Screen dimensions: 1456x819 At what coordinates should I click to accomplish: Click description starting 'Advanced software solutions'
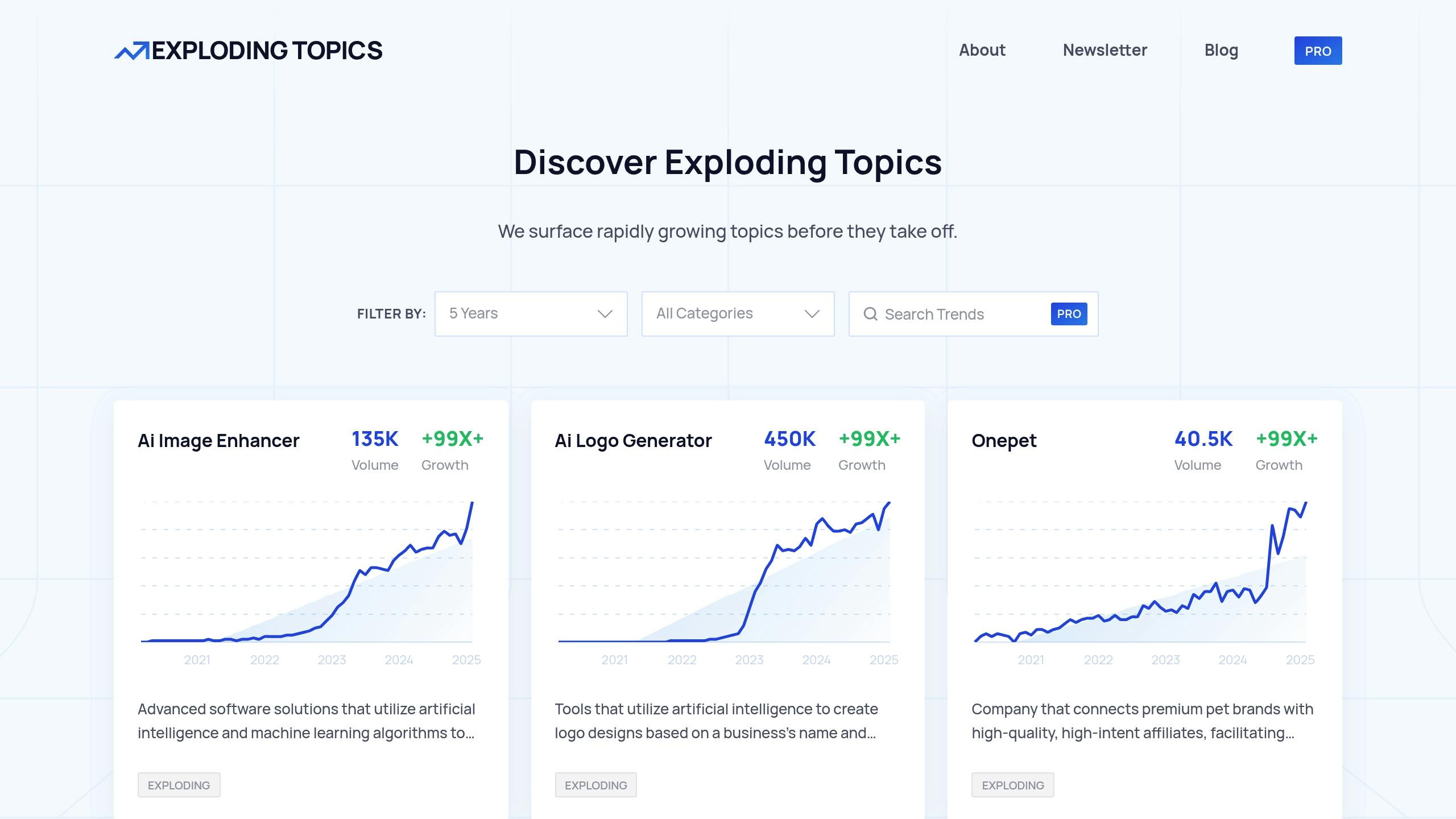[306, 721]
